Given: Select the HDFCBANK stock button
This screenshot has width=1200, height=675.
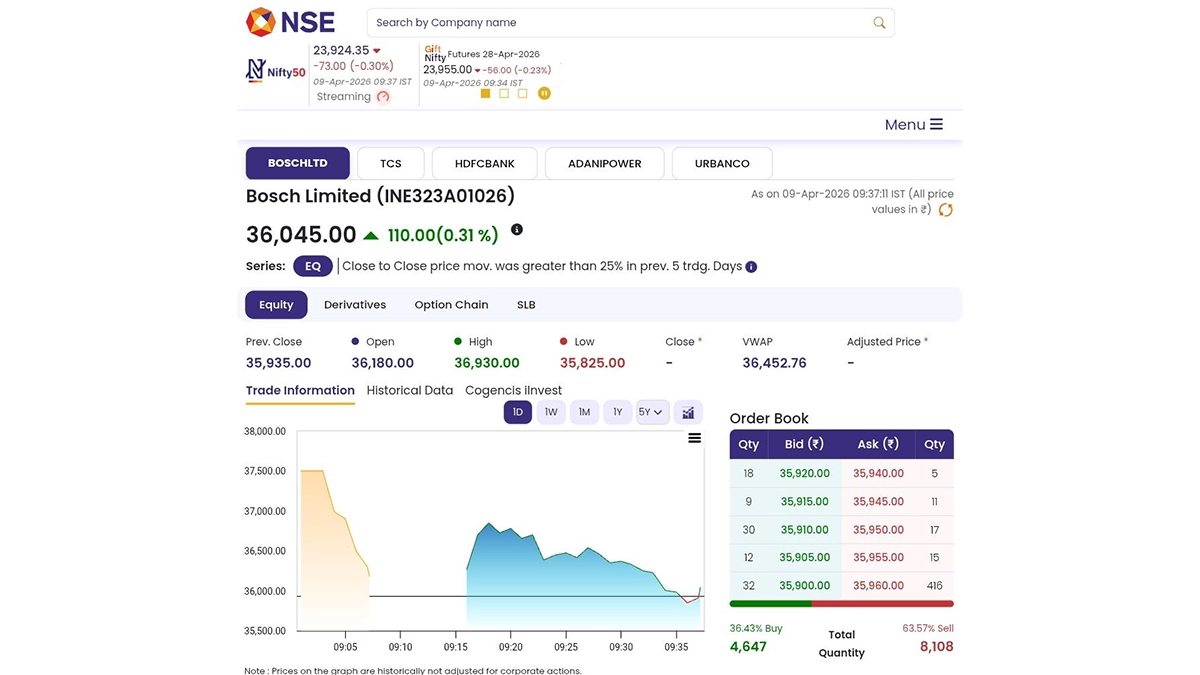Looking at the screenshot, I should click(x=485, y=163).
